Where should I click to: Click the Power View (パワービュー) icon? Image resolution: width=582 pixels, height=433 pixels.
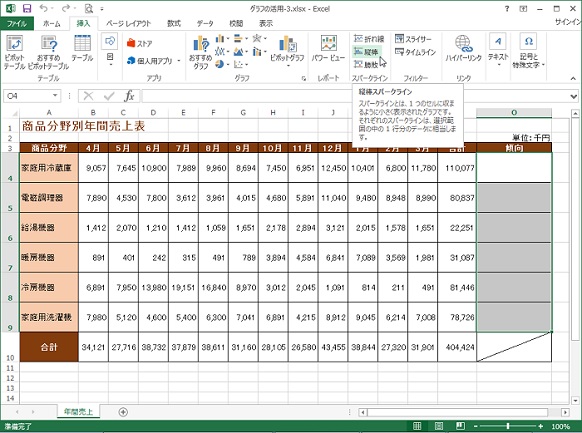pyautogui.click(x=328, y=48)
